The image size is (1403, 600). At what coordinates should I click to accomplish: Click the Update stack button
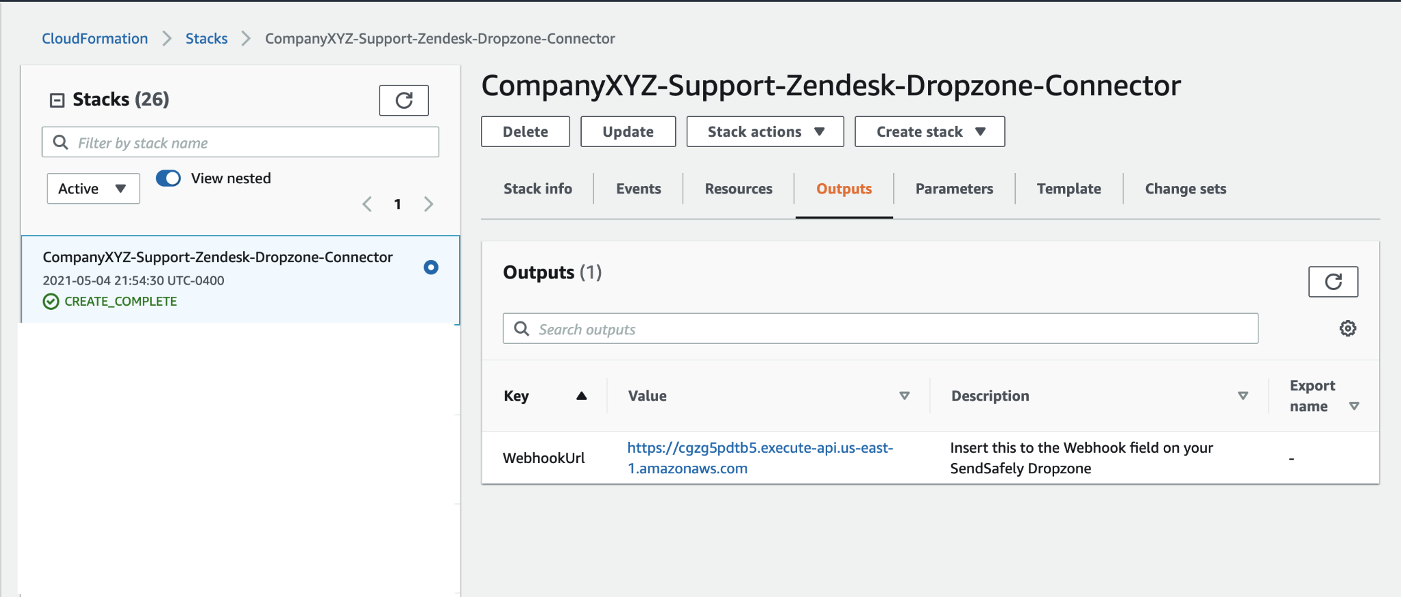click(x=628, y=132)
